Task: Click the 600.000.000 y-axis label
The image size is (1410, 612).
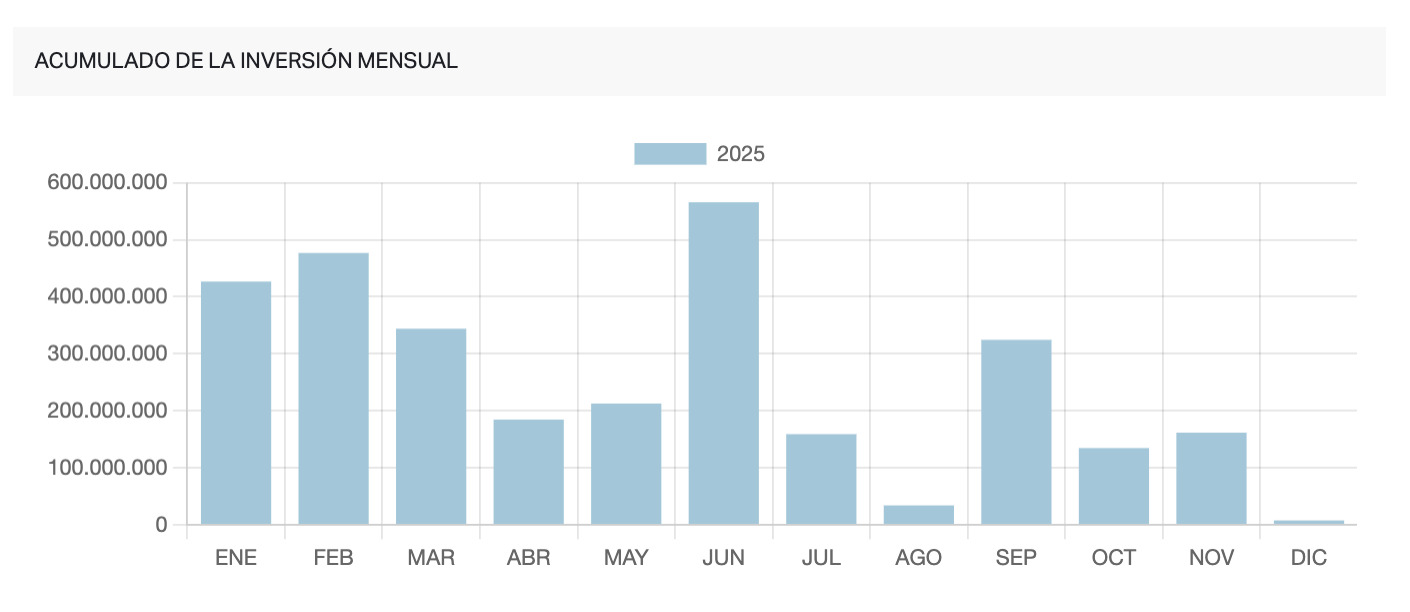Action: point(107,183)
